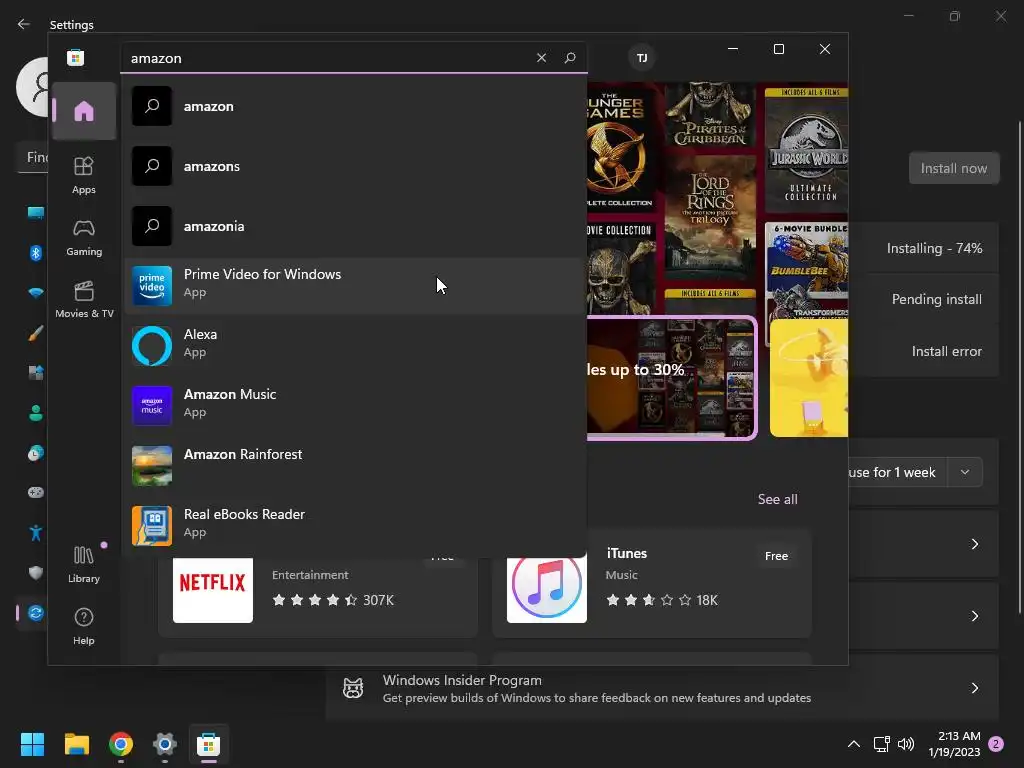
Task: Open the Alexa app result
Action: [x=355, y=345]
